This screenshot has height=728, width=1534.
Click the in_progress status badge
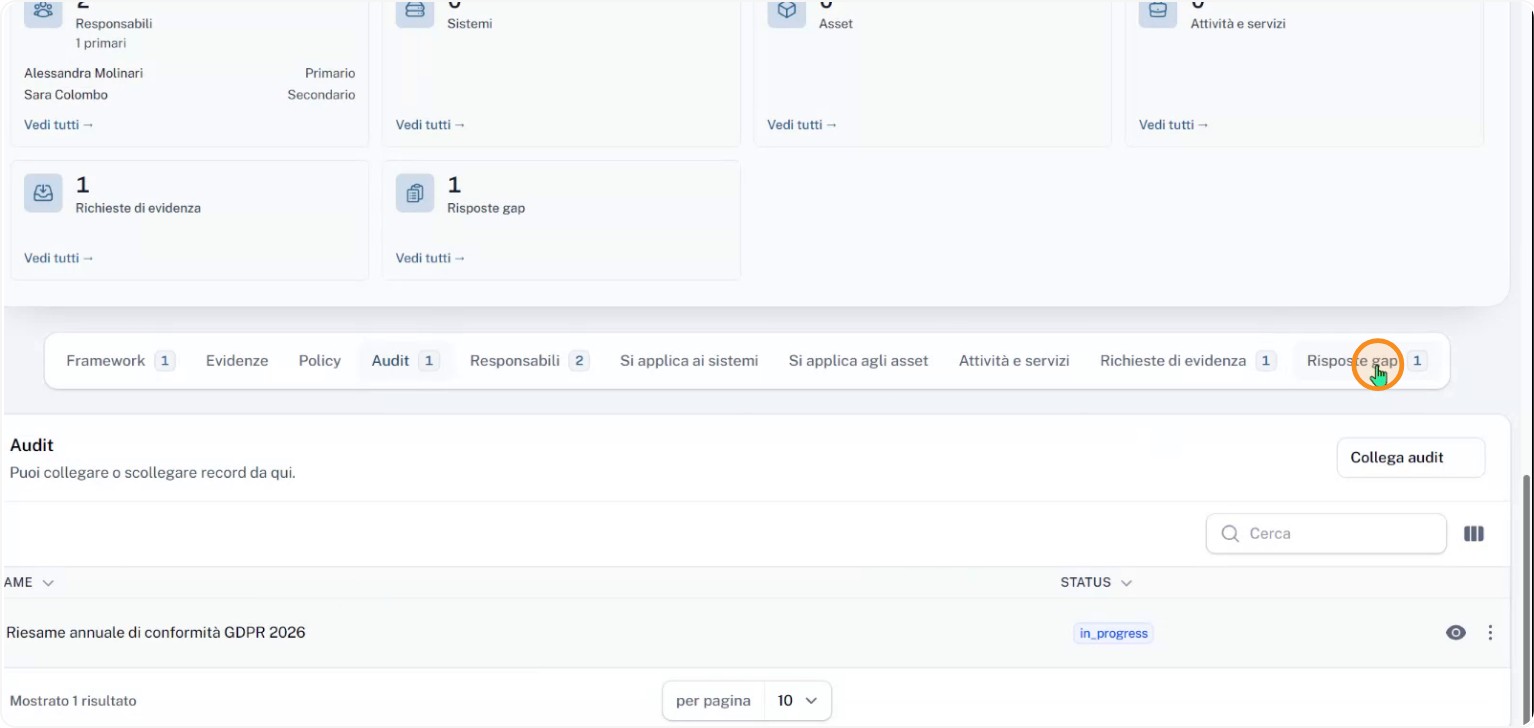[1113, 633]
